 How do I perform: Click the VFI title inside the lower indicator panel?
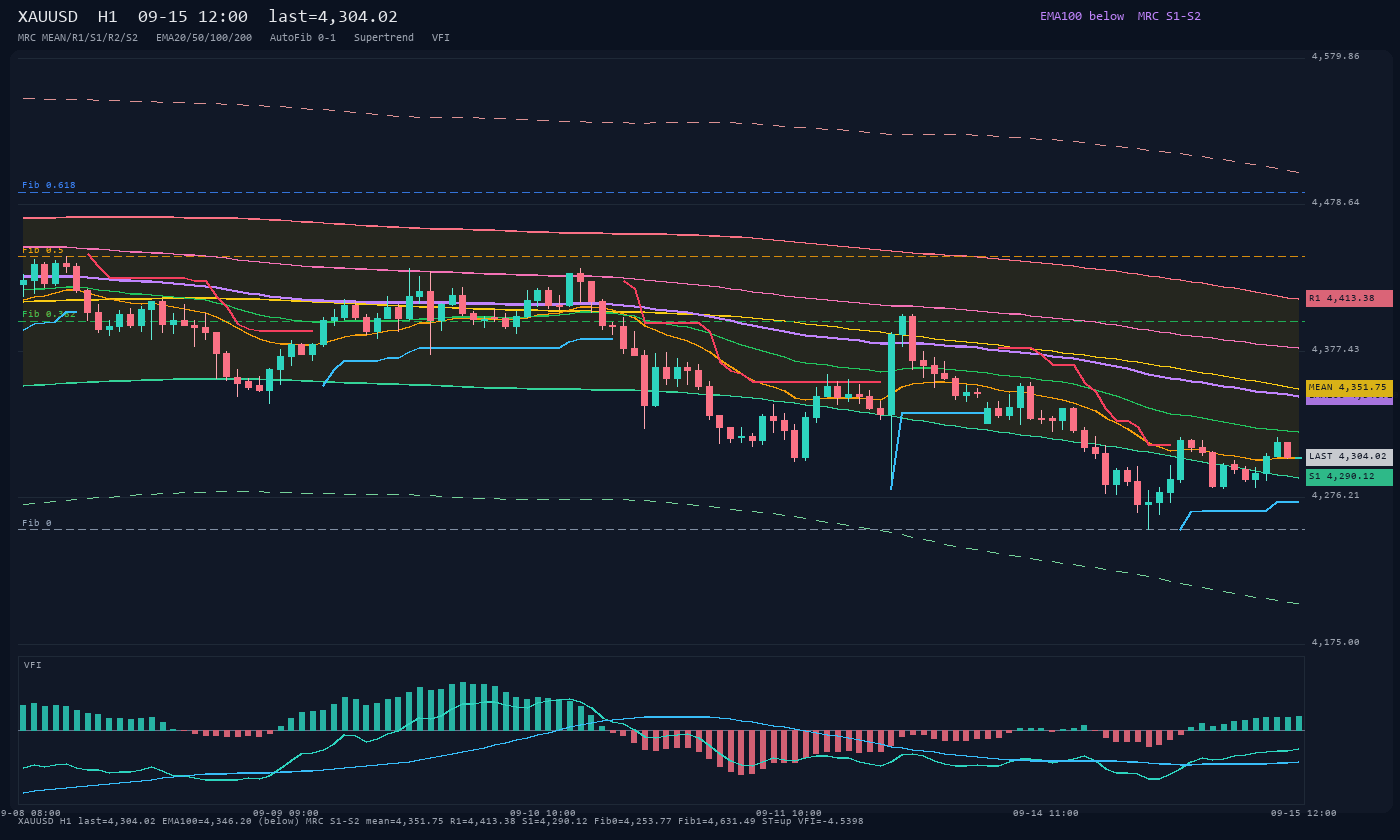tap(33, 665)
